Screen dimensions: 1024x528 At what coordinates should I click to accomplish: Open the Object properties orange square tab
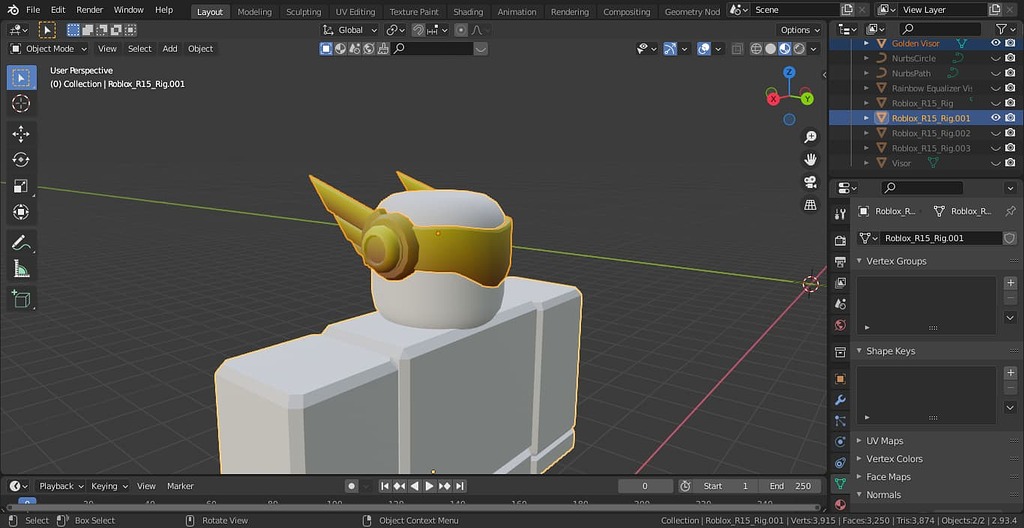tap(840, 378)
